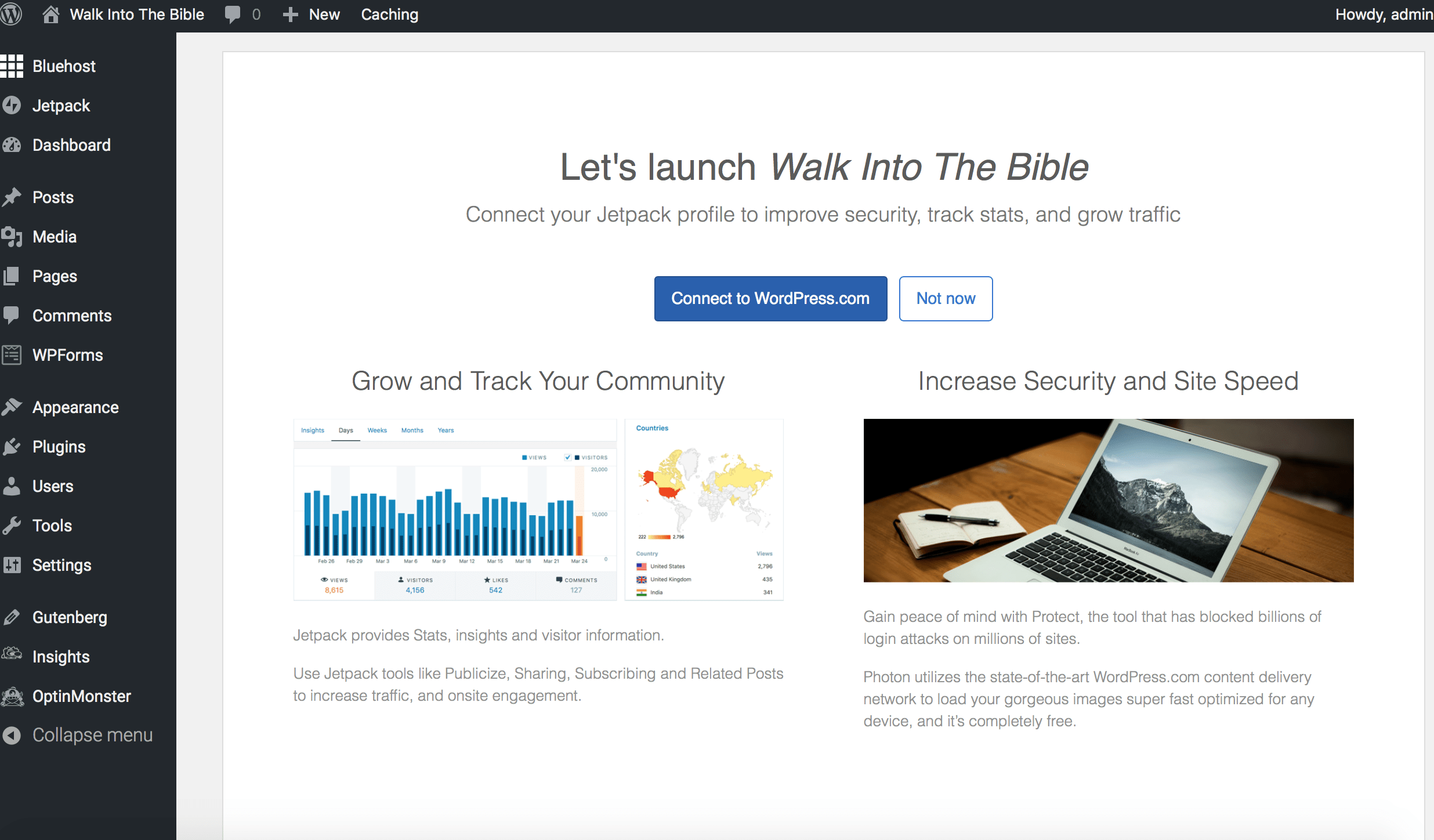The width and height of the screenshot is (1434, 840).
Task: Open the Users panel
Action: 52,486
